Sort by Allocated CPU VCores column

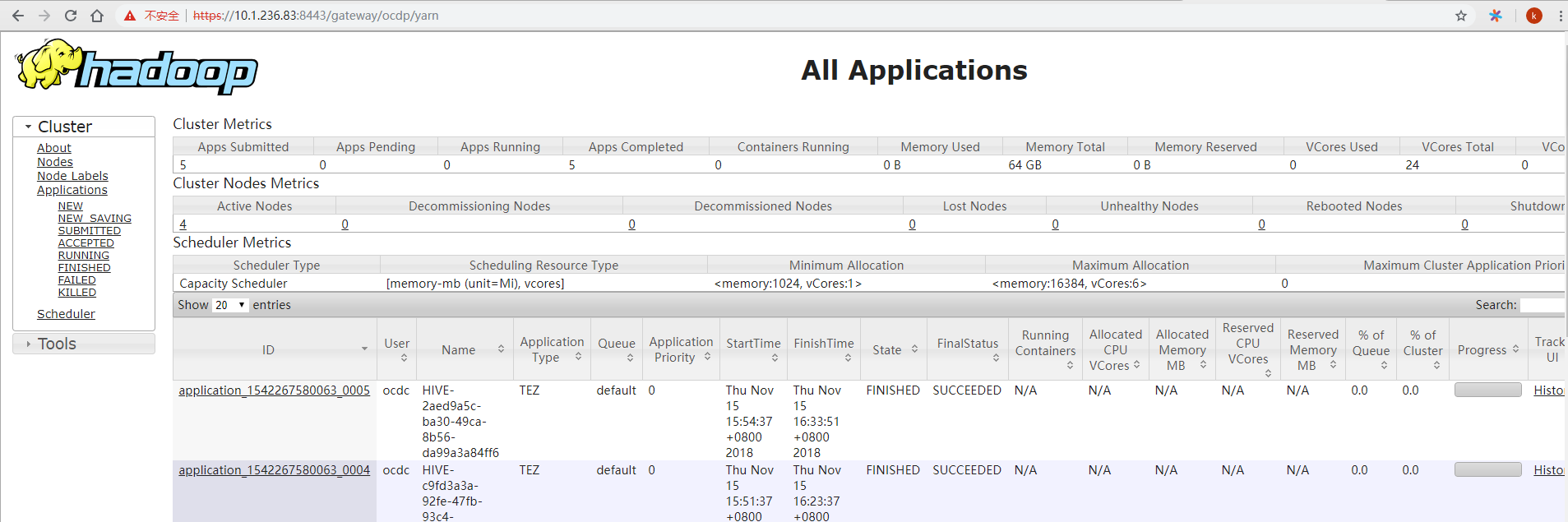click(1136, 365)
